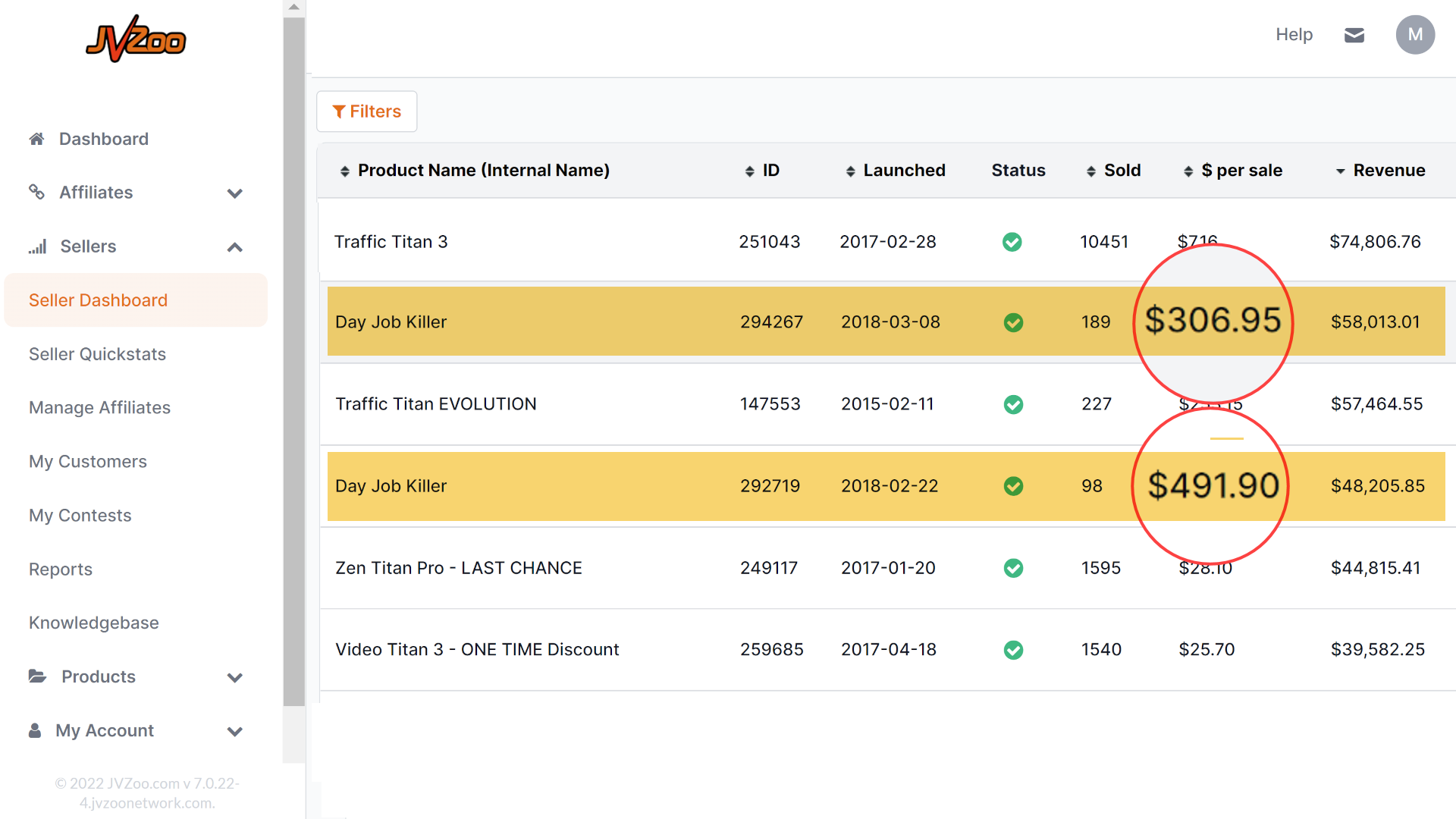Click the funnel icon in Filters button
This screenshot has height=819, width=1456.
[339, 111]
